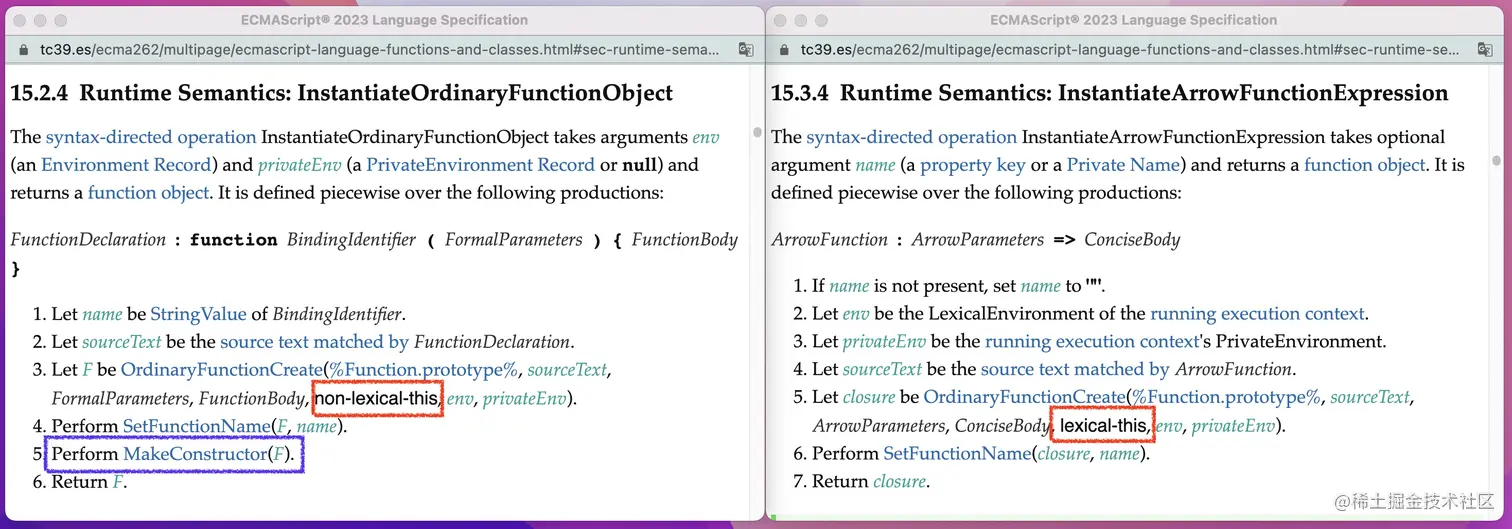Click 'closure' in '7. Return closure.'
Screen dimensions: 1512x529
[x=901, y=482]
